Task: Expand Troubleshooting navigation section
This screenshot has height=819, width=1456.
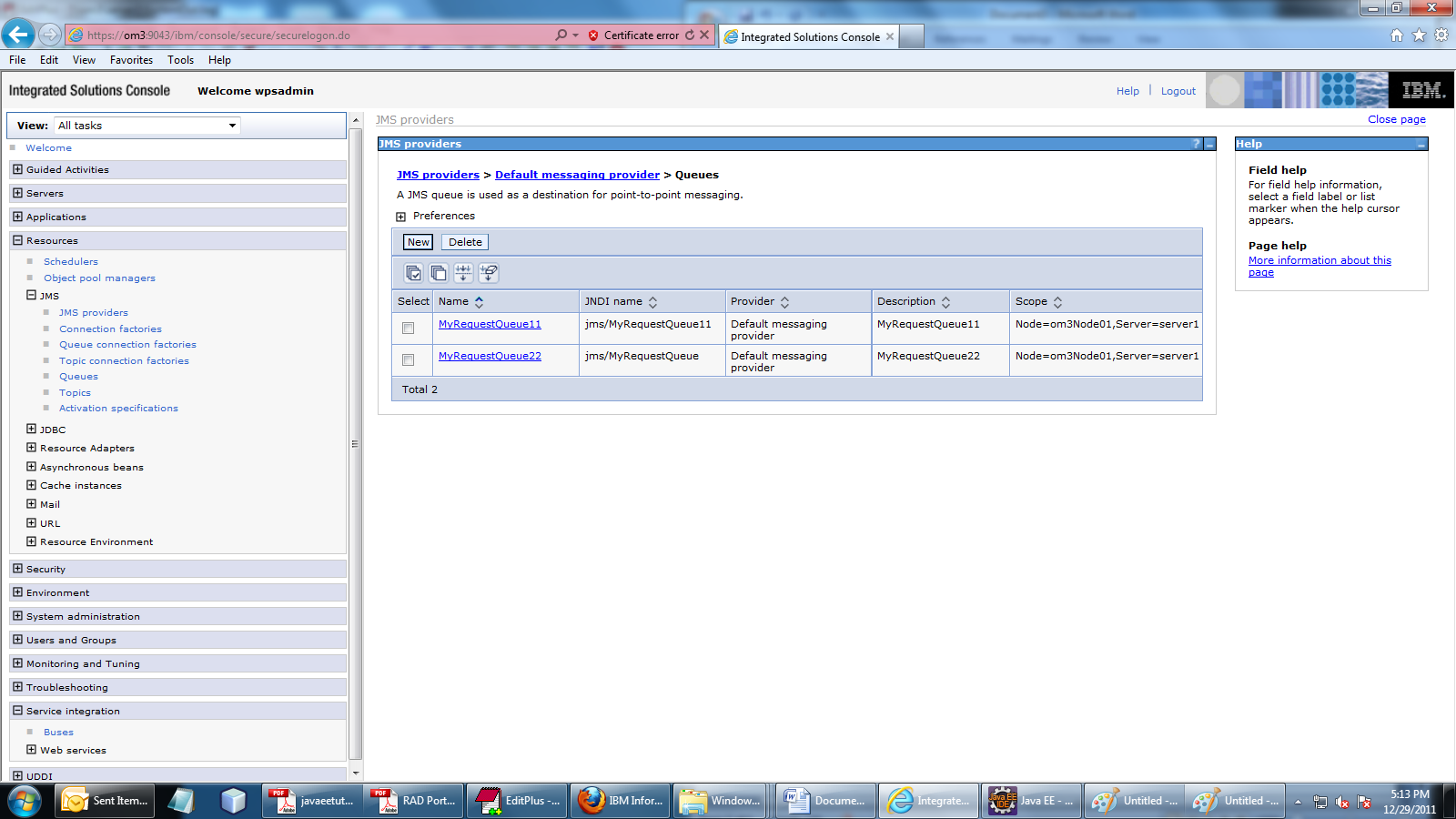Action: tap(17, 687)
